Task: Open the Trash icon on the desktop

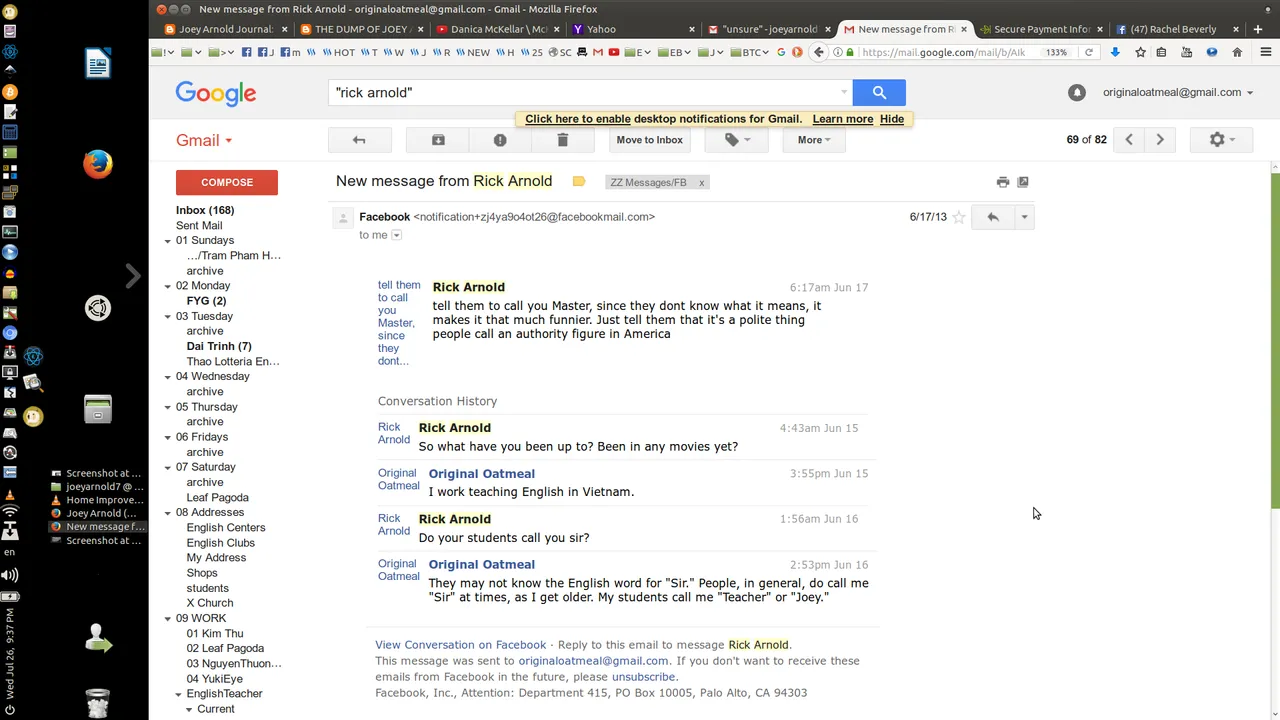Action: [x=97, y=703]
